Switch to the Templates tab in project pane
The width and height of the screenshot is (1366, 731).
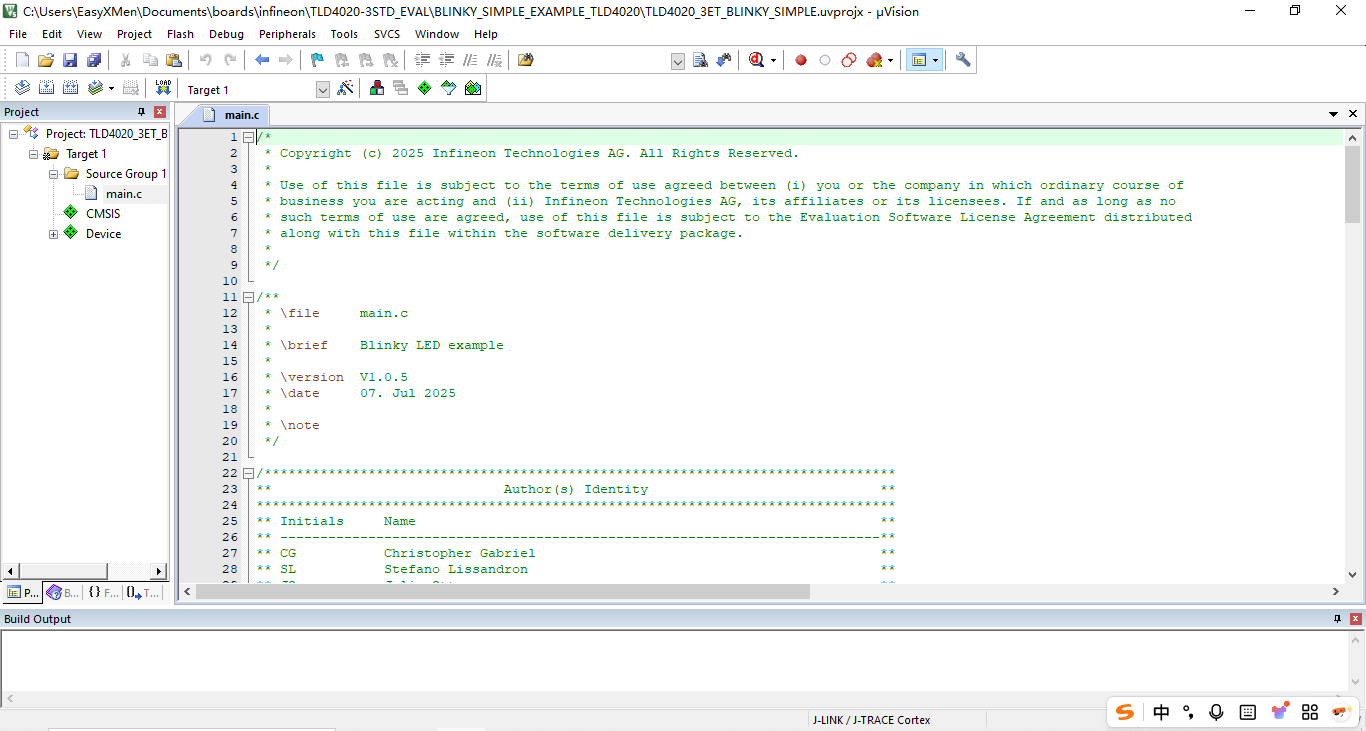(142, 593)
